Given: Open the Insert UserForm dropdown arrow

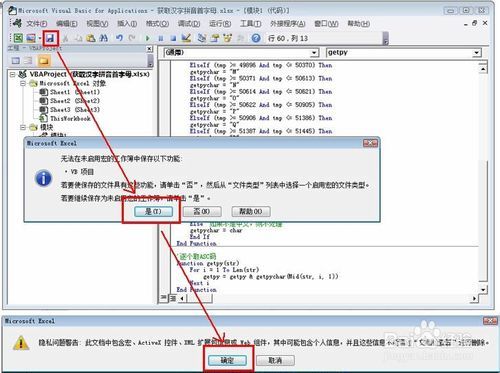Looking at the screenshot, I should coord(39,38).
